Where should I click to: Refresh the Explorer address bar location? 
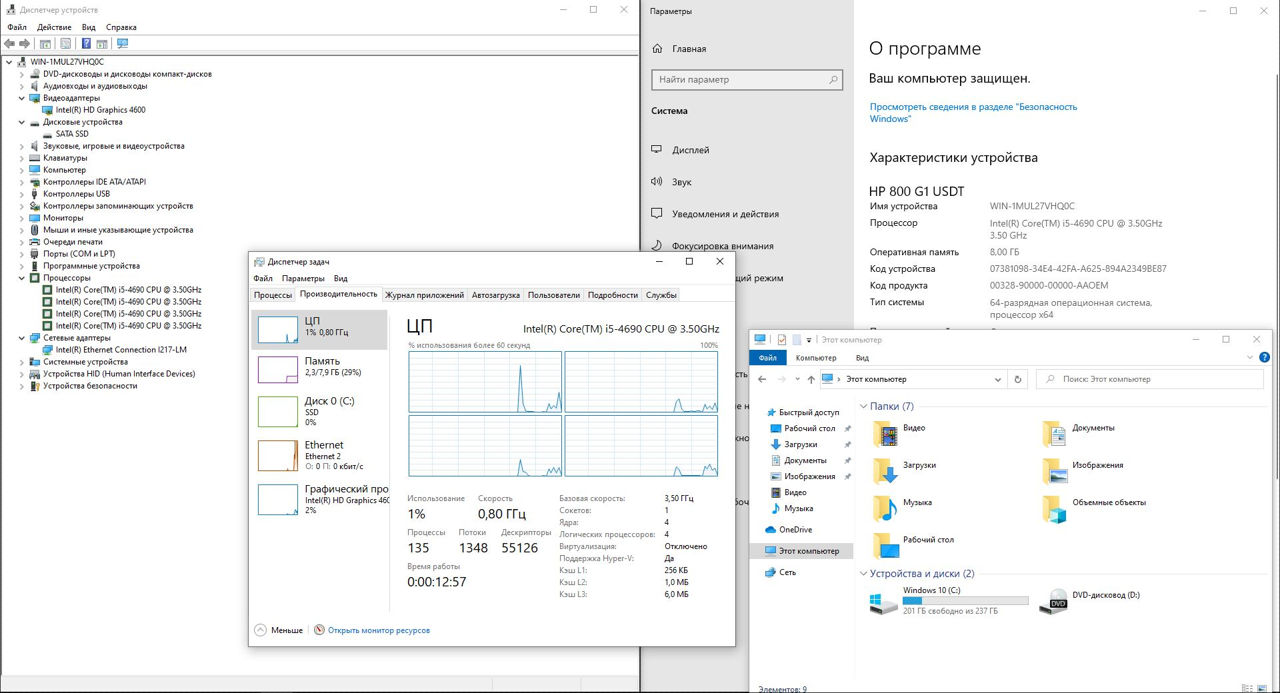[1018, 379]
